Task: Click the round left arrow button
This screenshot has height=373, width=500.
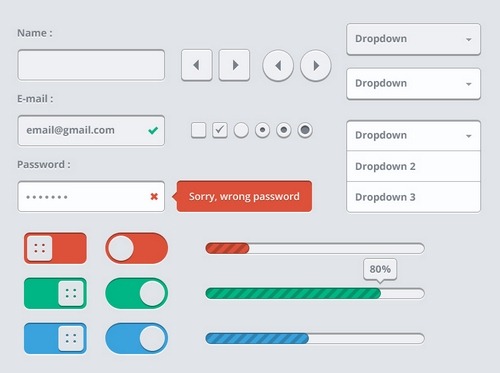Action: 278,66
